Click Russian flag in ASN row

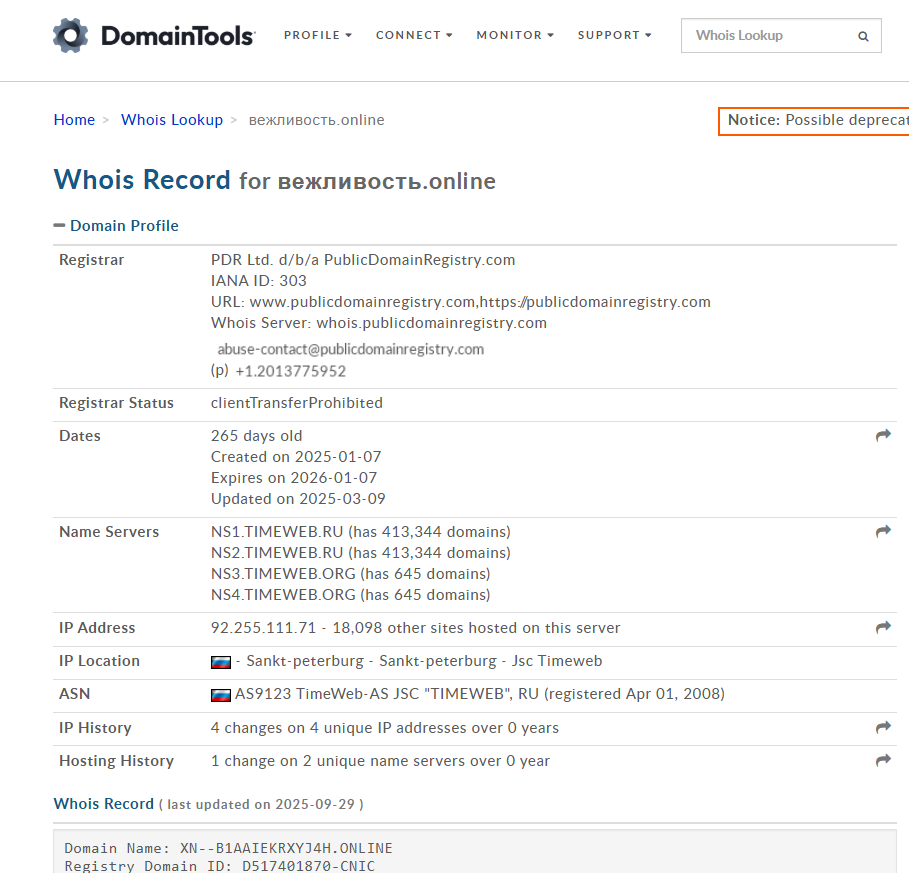coord(221,695)
